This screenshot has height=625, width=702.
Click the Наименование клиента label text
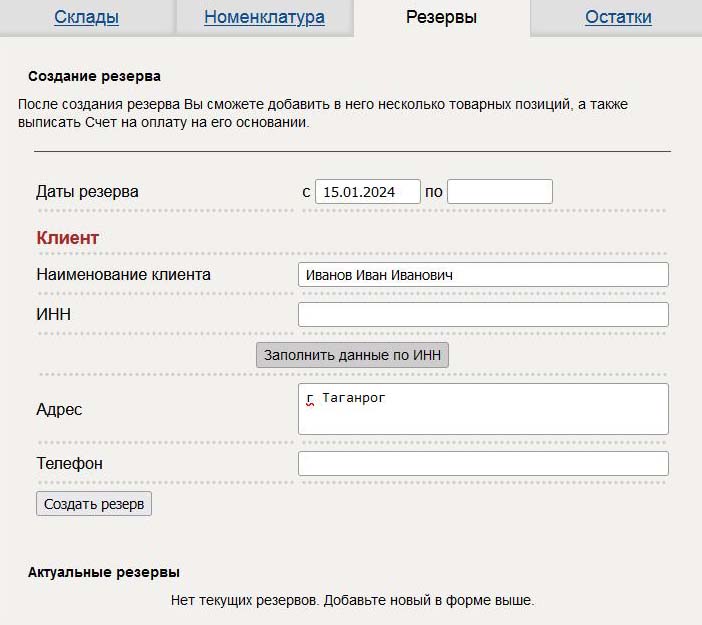(x=123, y=274)
